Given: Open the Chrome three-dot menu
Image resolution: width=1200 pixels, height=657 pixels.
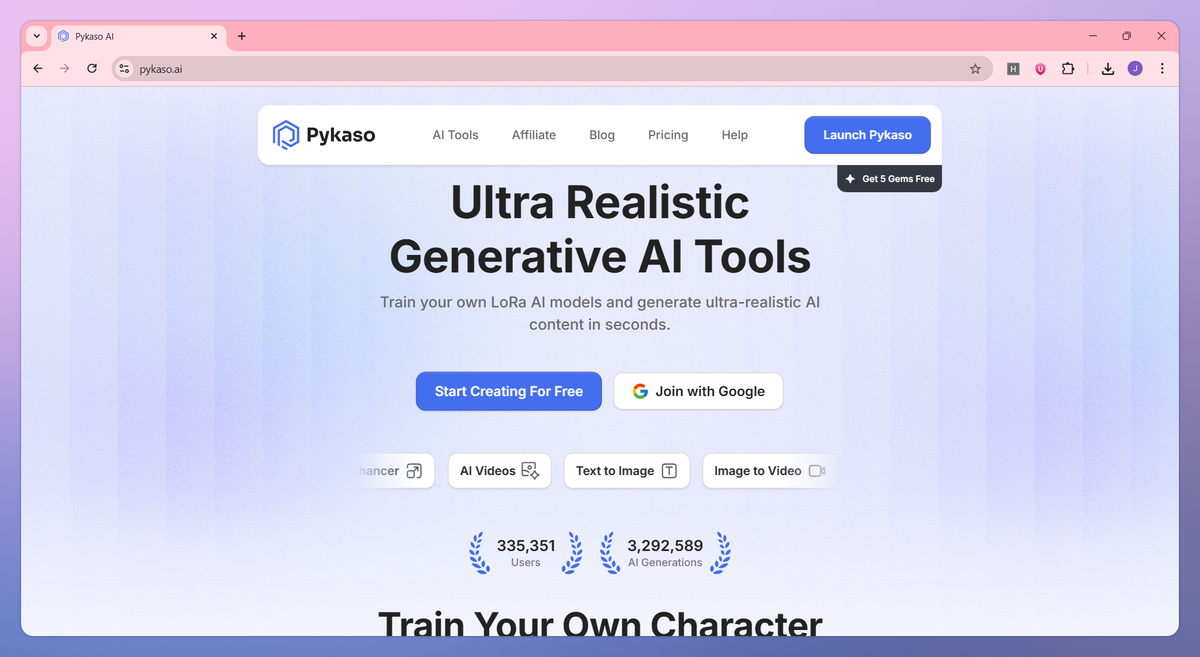Looking at the screenshot, I should point(1162,69).
